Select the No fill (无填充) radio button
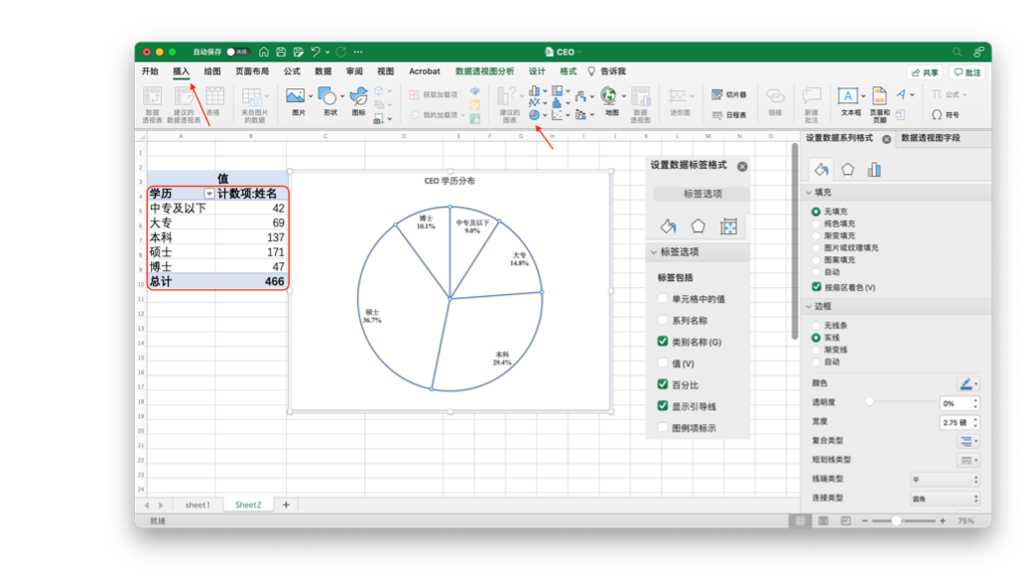The width and height of the screenshot is (1032, 580). click(816, 211)
